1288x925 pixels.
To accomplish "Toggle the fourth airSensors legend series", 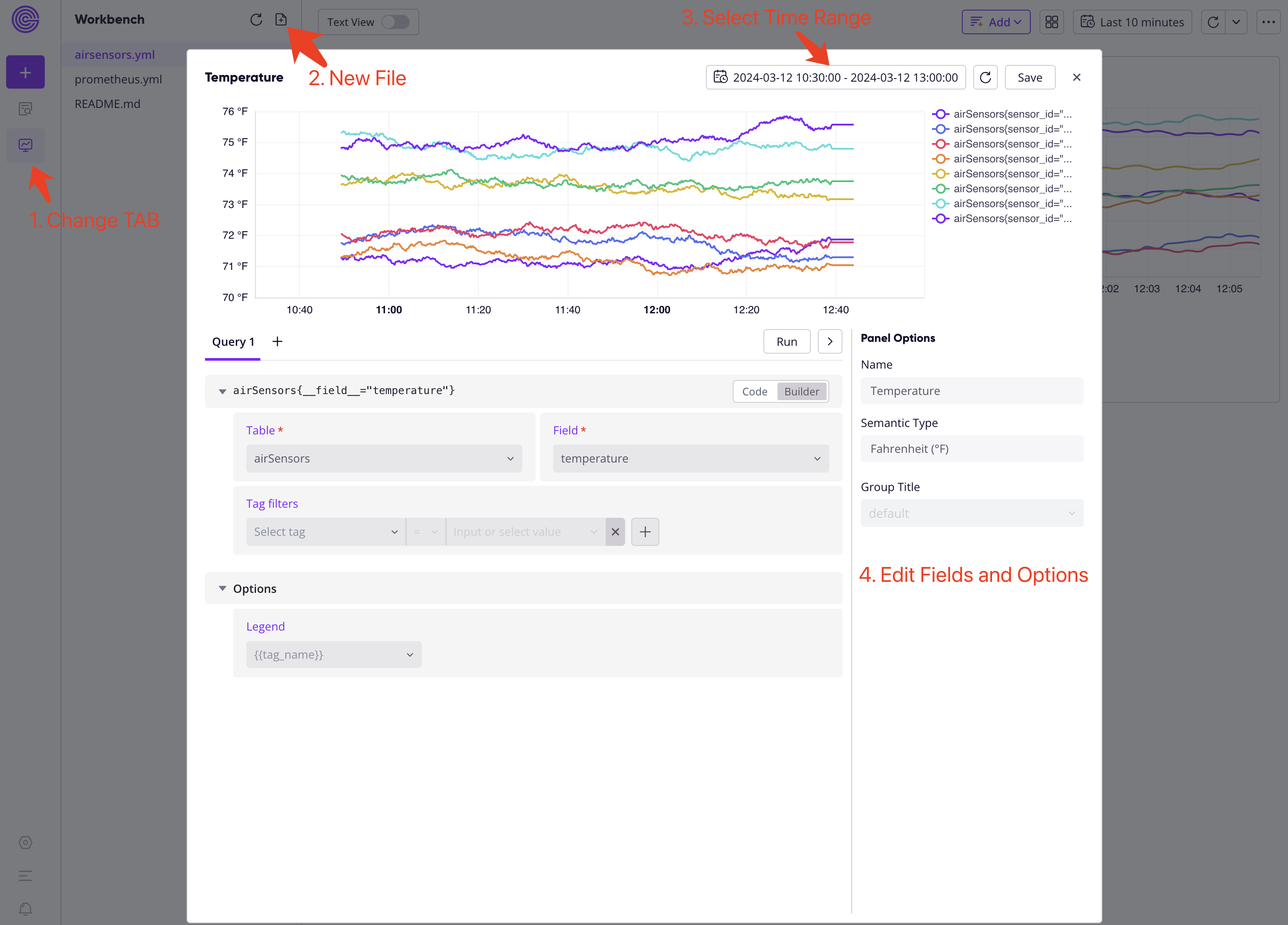I will (1002, 159).
